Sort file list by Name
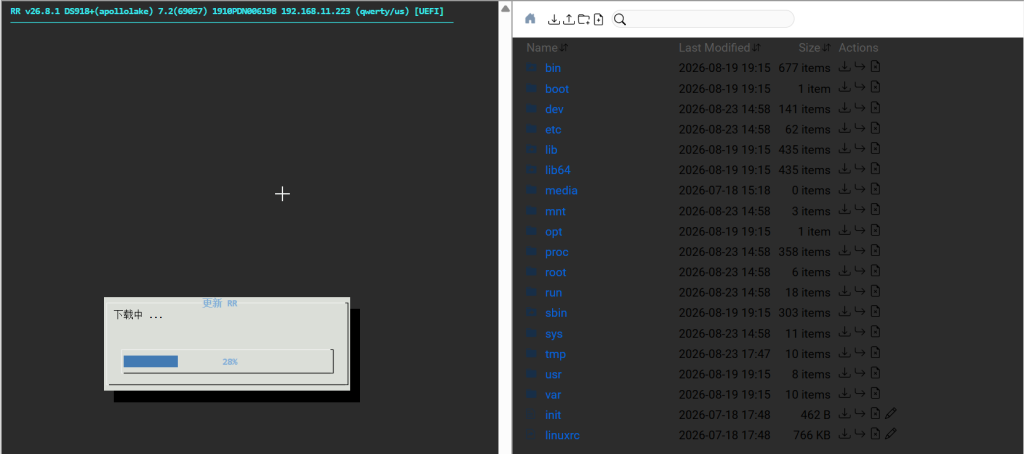This screenshot has width=1024, height=454. [x=547, y=48]
